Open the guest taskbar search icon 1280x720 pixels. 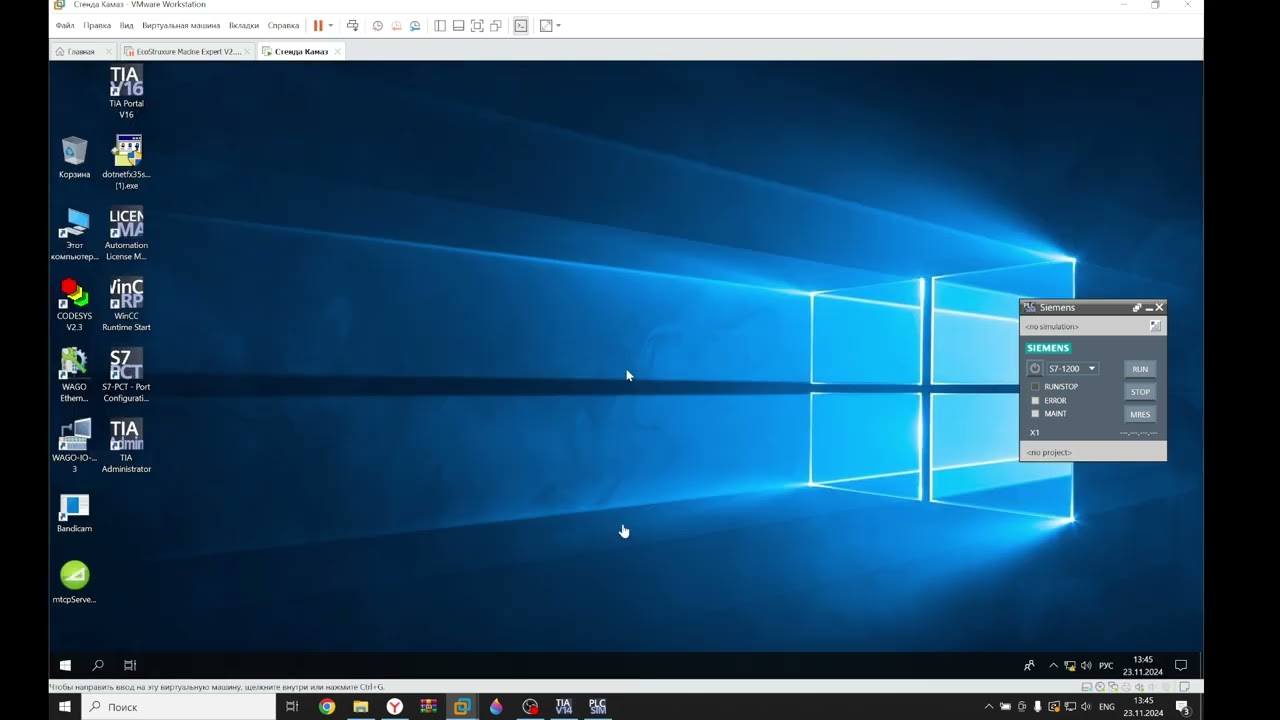[x=98, y=665]
